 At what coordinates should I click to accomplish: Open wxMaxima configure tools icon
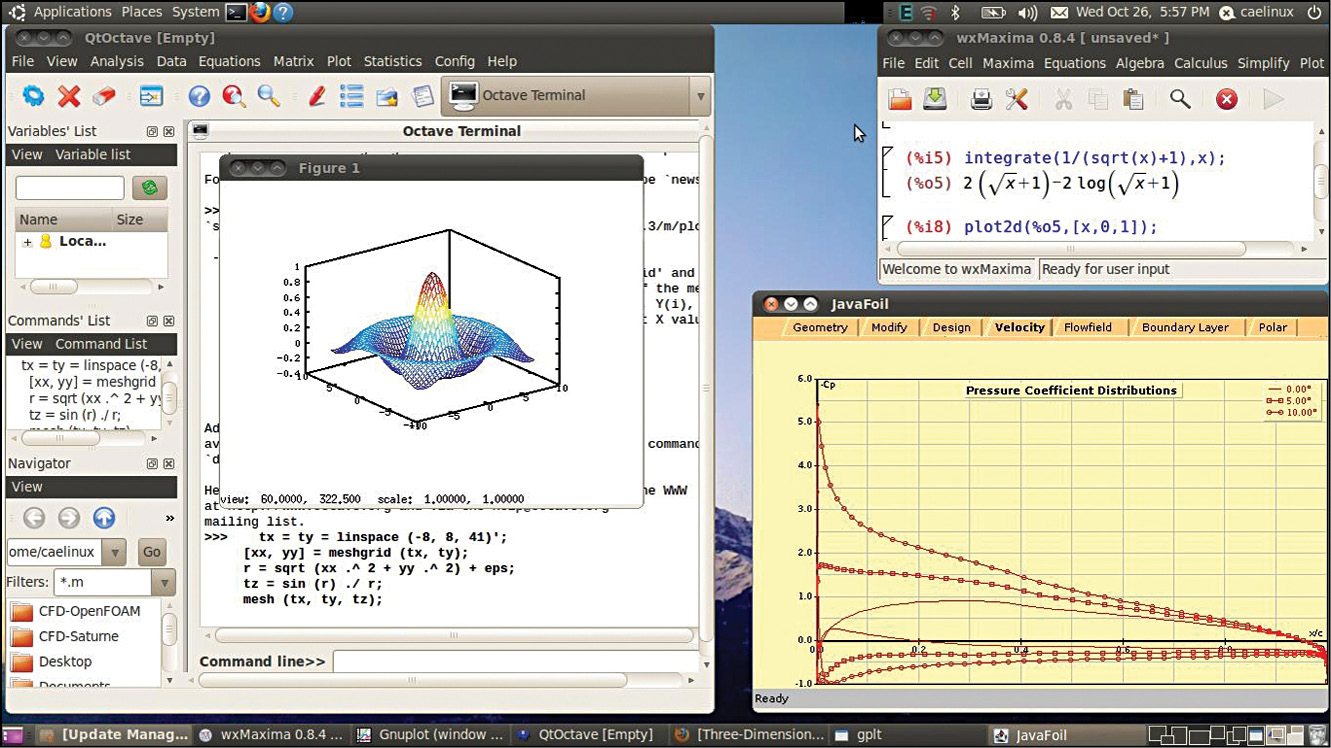[1016, 99]
